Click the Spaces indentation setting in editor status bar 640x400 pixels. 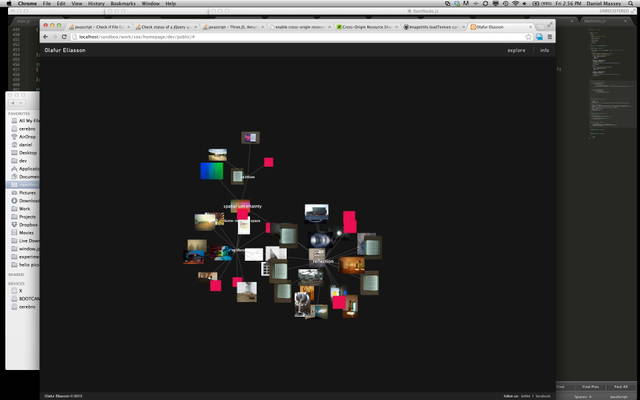582,397
